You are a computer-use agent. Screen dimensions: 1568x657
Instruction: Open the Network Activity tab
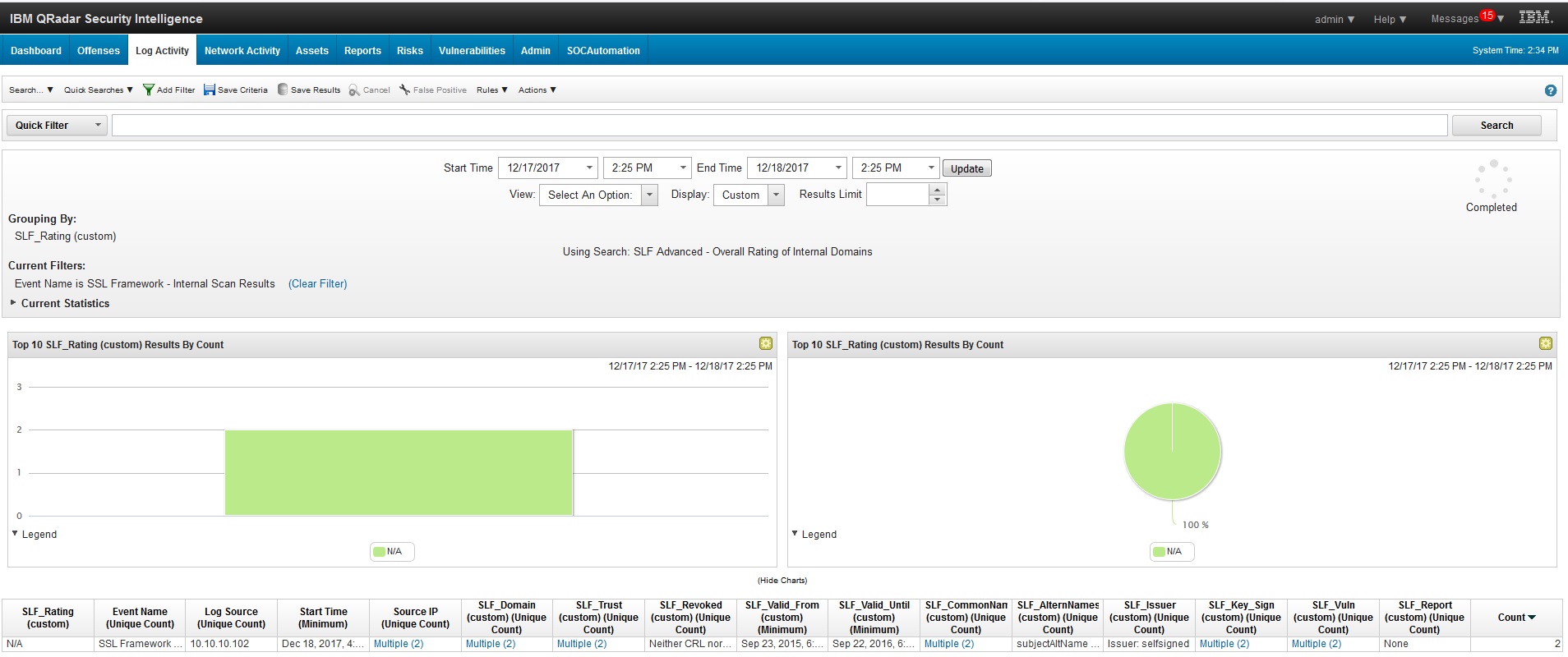pyautogui.click(x=242, y=51)
